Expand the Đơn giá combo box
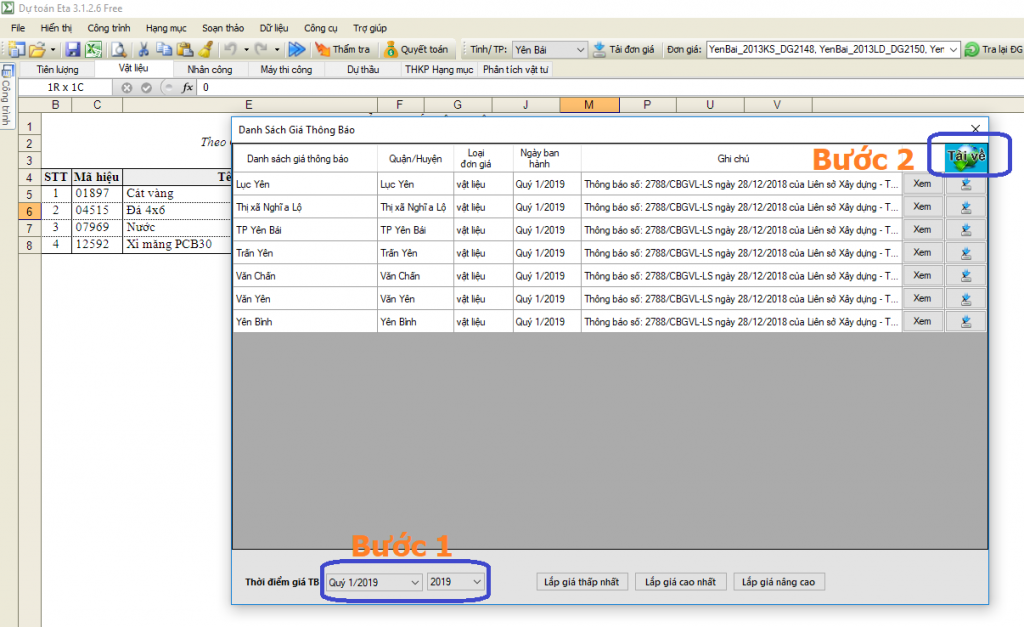Screen dimensions: 1024x627 click(952, 49)
